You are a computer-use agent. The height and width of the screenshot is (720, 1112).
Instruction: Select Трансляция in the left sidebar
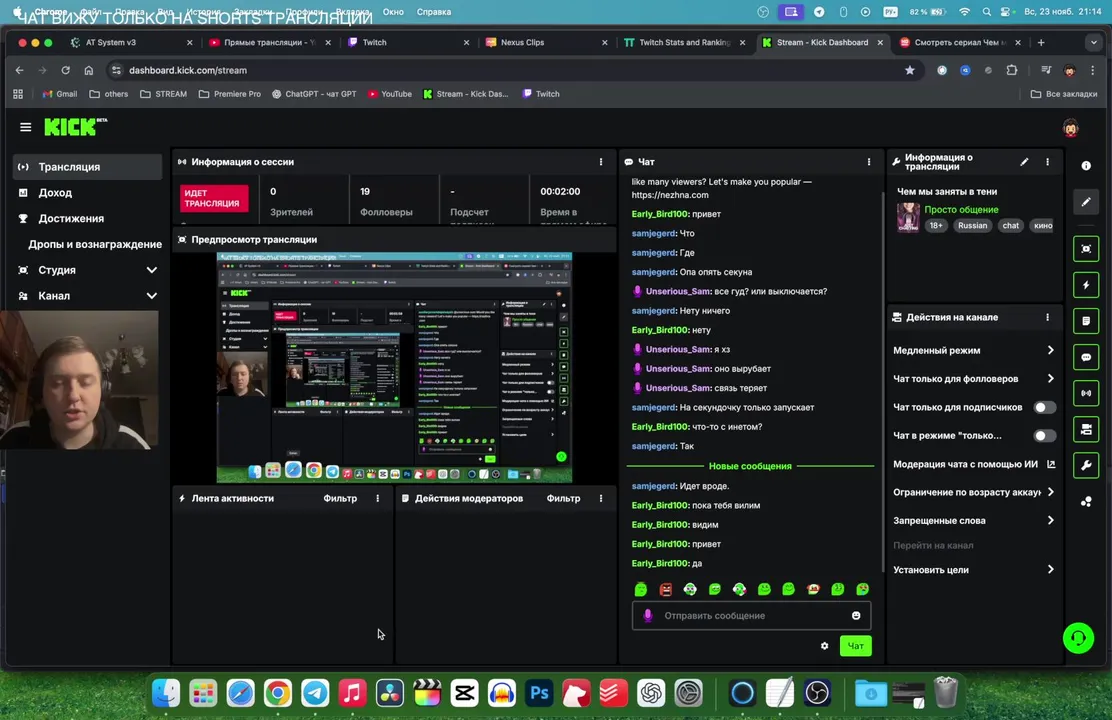coord(87,167)
